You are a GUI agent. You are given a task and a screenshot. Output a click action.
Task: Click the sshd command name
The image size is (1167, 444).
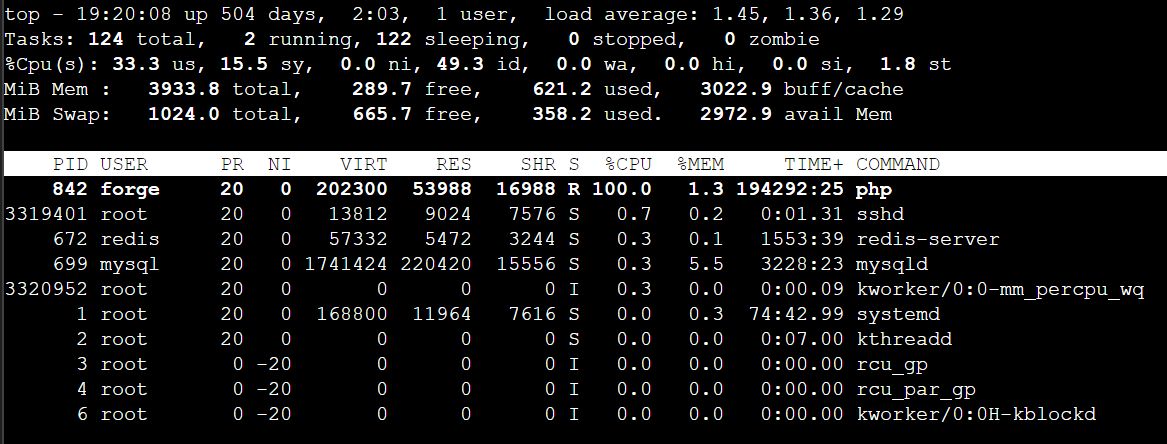point(880,214)
